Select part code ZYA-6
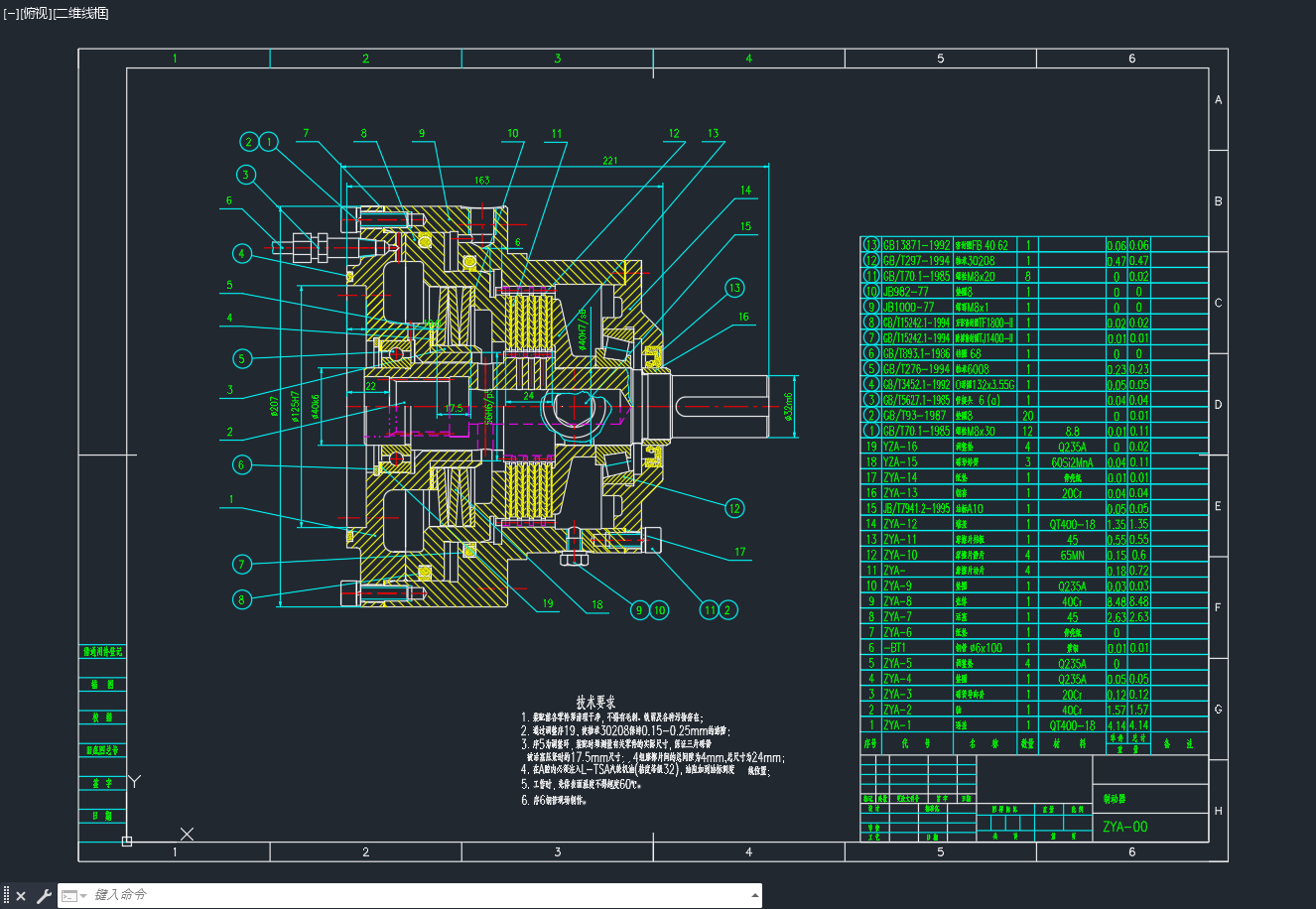Screen dimensions: 1316x909 898,633
